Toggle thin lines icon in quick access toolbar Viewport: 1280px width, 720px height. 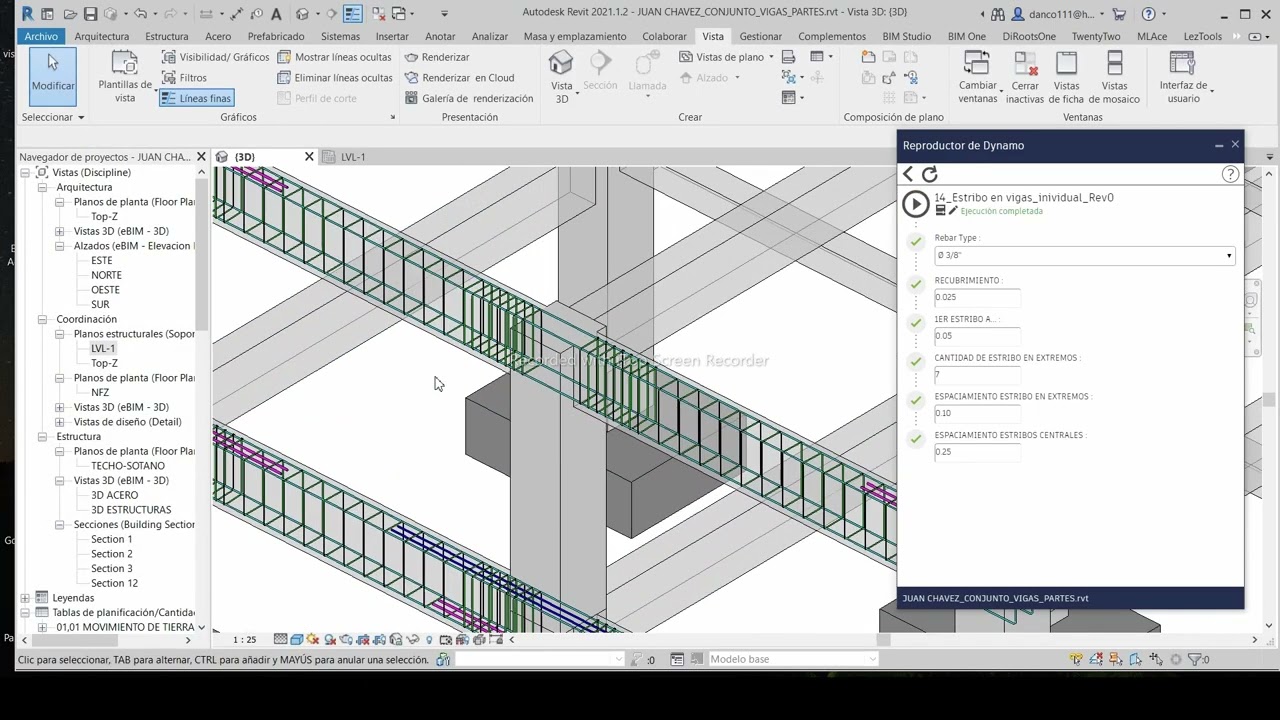(x=352, y=14)
